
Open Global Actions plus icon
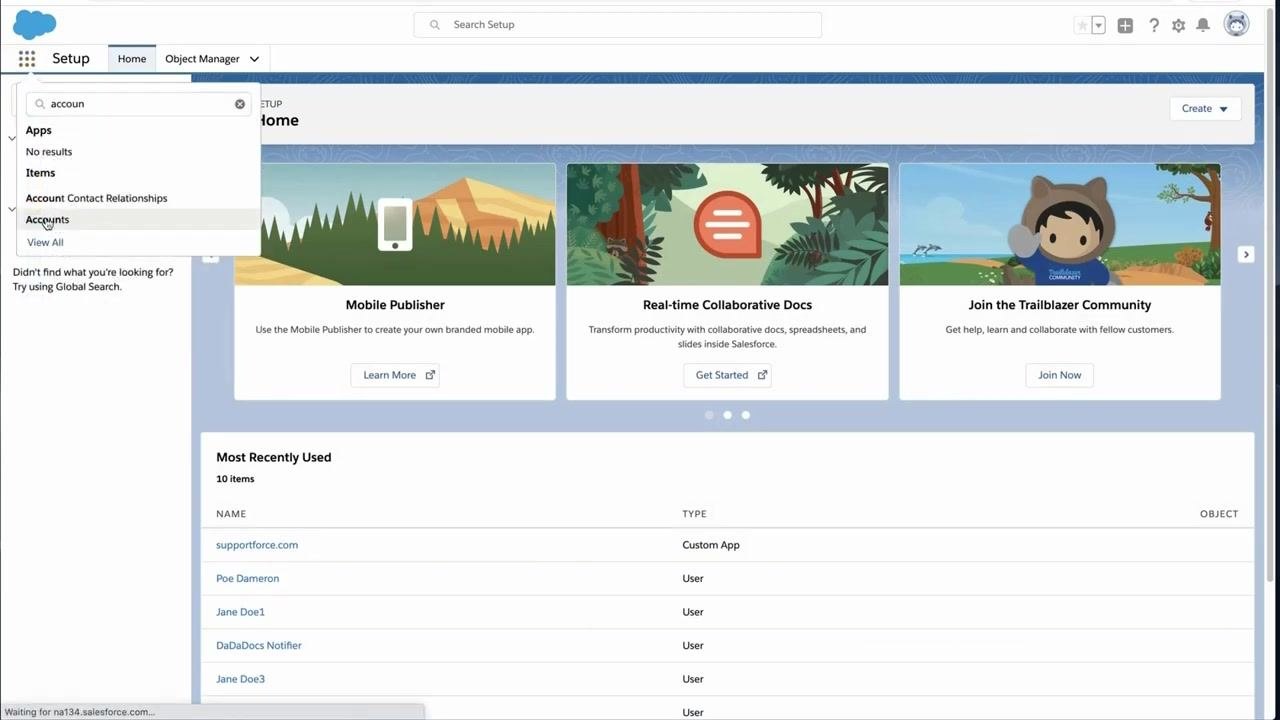(1125, 26)
